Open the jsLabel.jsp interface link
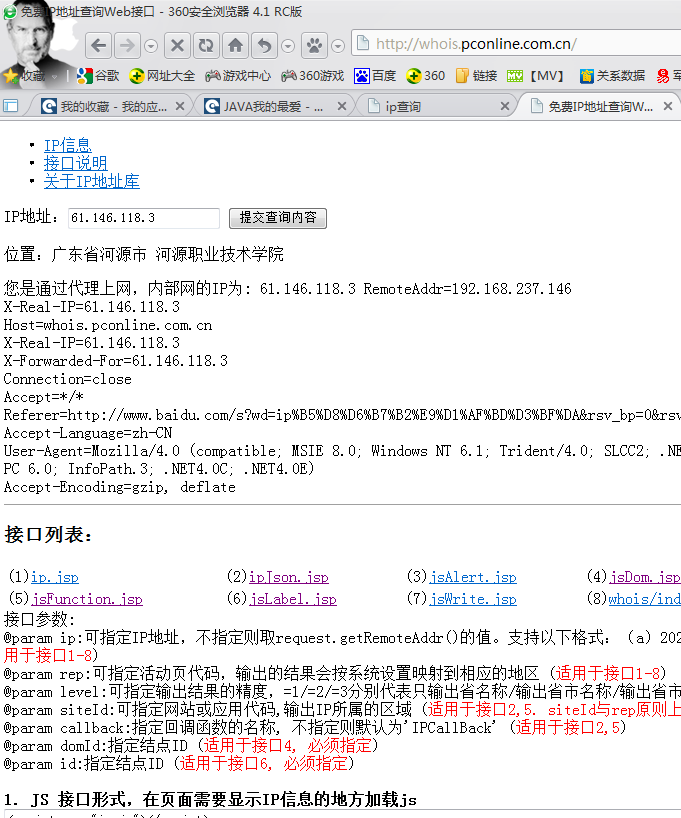Image resolution: width=681 pixels, height=818 pixels. pyautogui.click(x=293, y=599)
